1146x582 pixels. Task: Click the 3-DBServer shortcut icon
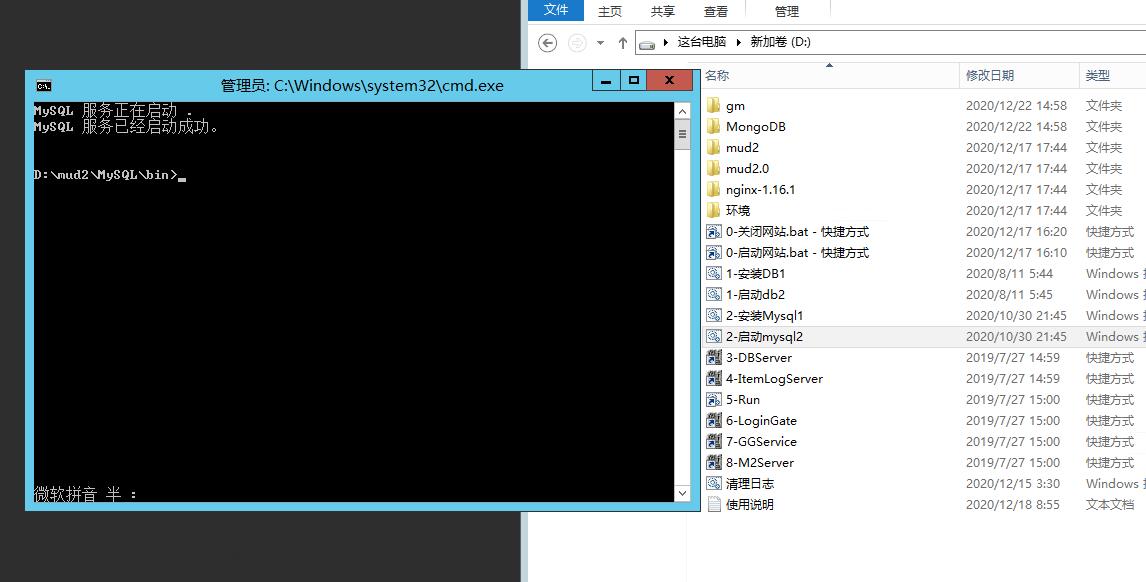(x=714, y=358)
